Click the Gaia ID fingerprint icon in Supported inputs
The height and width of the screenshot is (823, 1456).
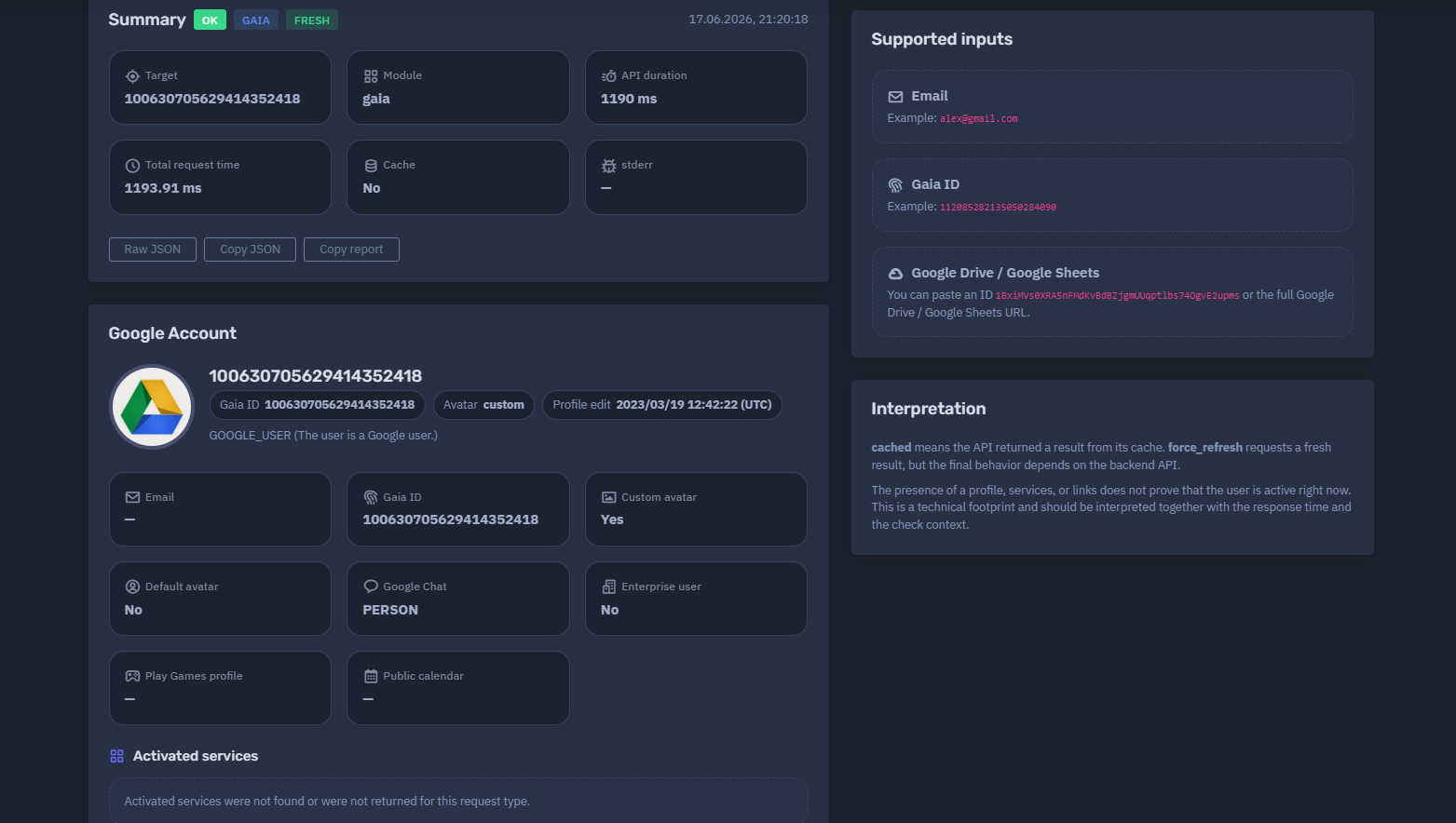[x=895, y=185]
